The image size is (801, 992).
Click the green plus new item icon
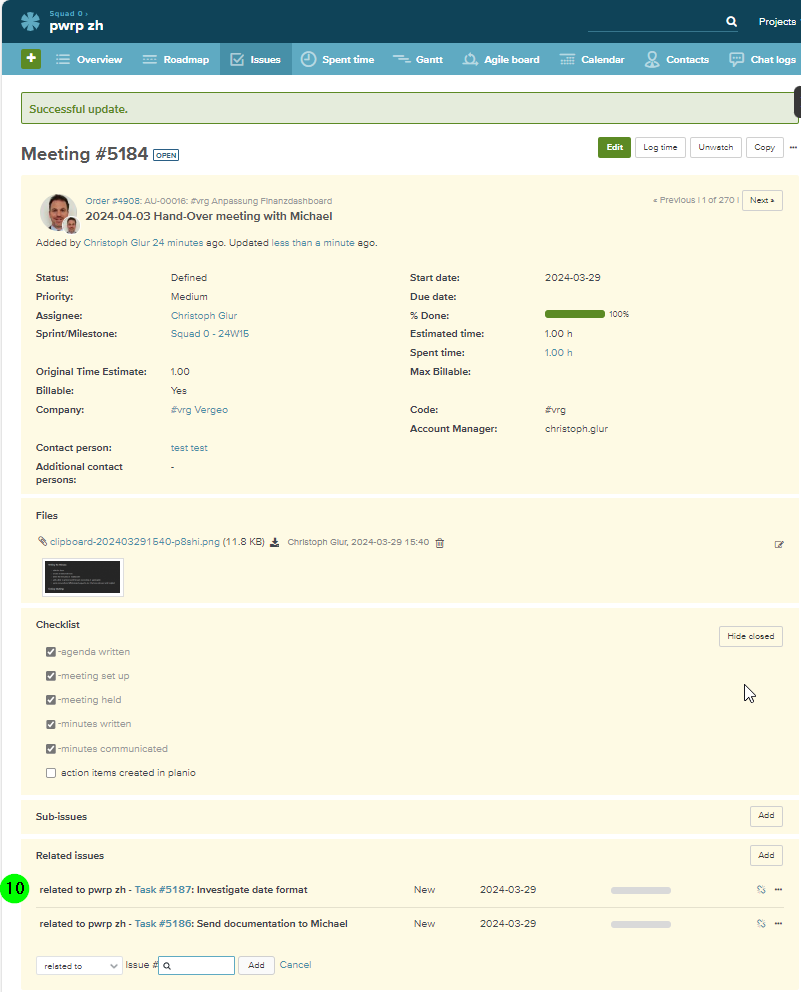[31, 59]
